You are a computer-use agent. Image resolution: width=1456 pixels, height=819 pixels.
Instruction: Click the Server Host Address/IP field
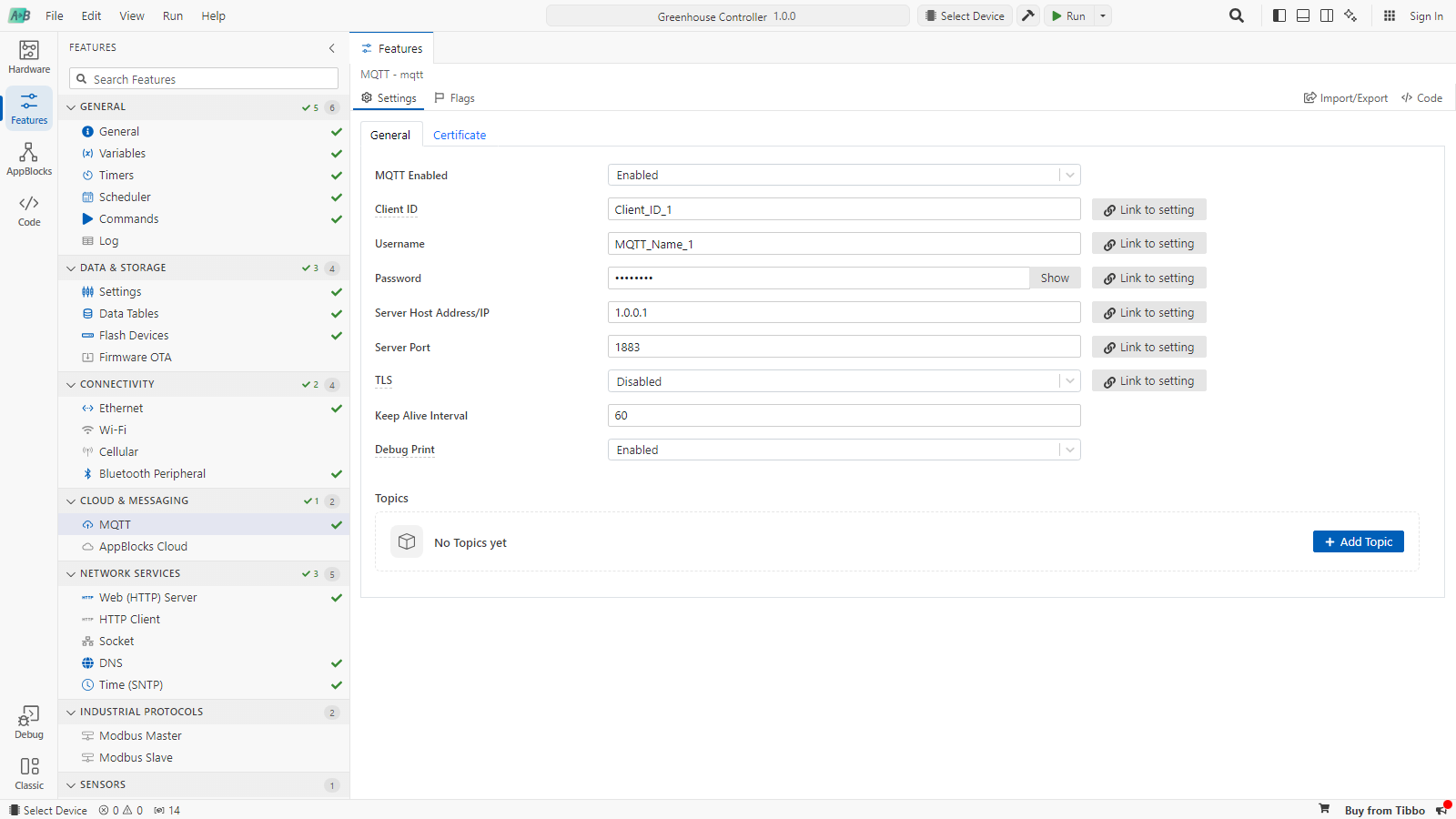click(844, 312)
